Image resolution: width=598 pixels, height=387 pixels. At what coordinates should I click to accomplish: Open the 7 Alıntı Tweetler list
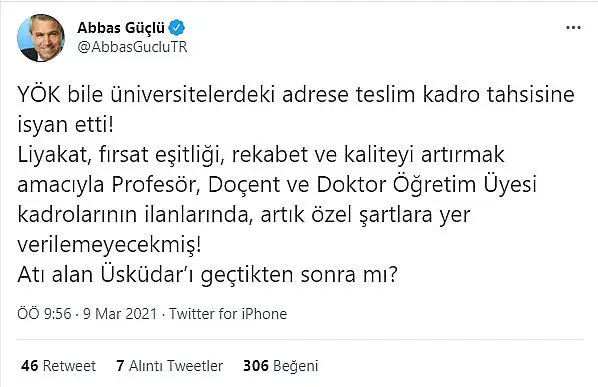(170, 366)
